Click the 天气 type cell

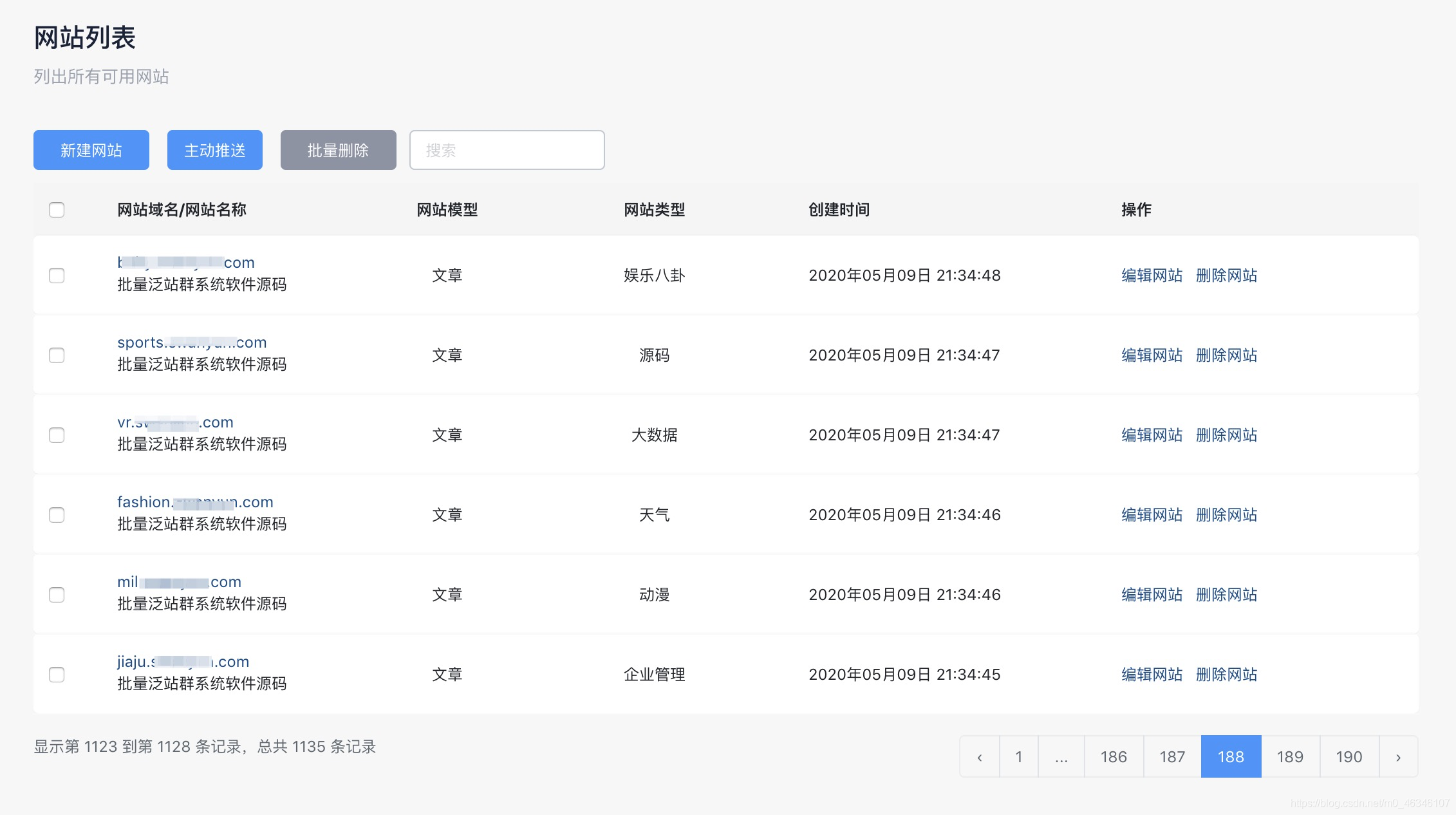point(655,515)
